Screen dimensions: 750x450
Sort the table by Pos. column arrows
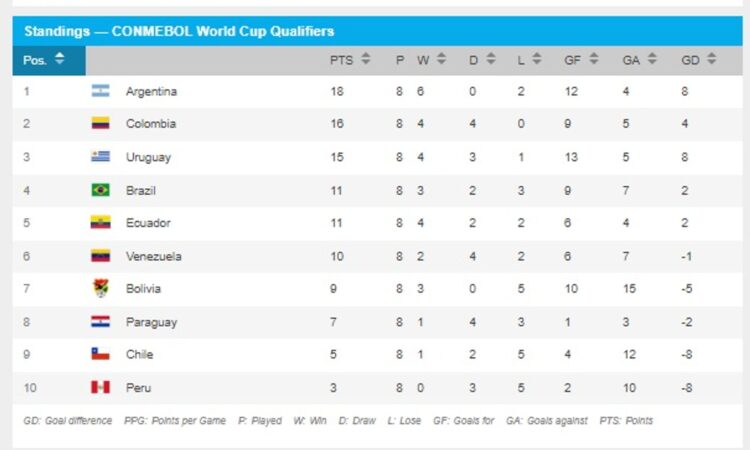click(x=59, y=58)
